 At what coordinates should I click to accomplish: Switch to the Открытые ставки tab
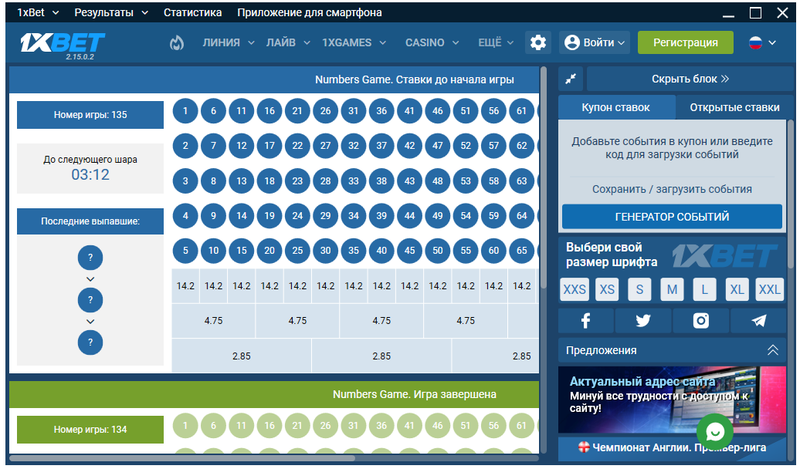tap(734, 108)
